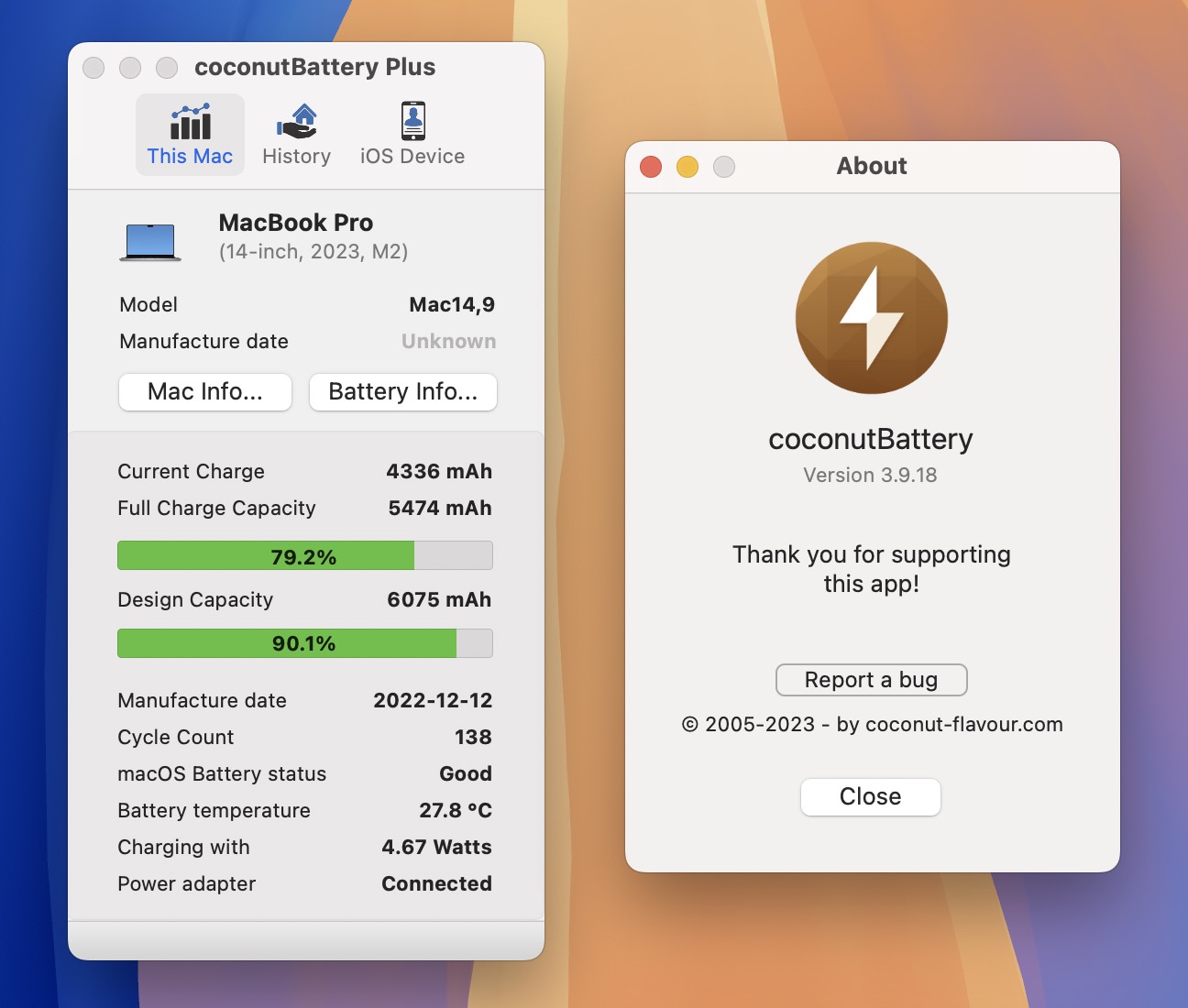Viewport: 1188px width, 1008px height.
Task: Switch to the History tab label
Action: [296, 157]
